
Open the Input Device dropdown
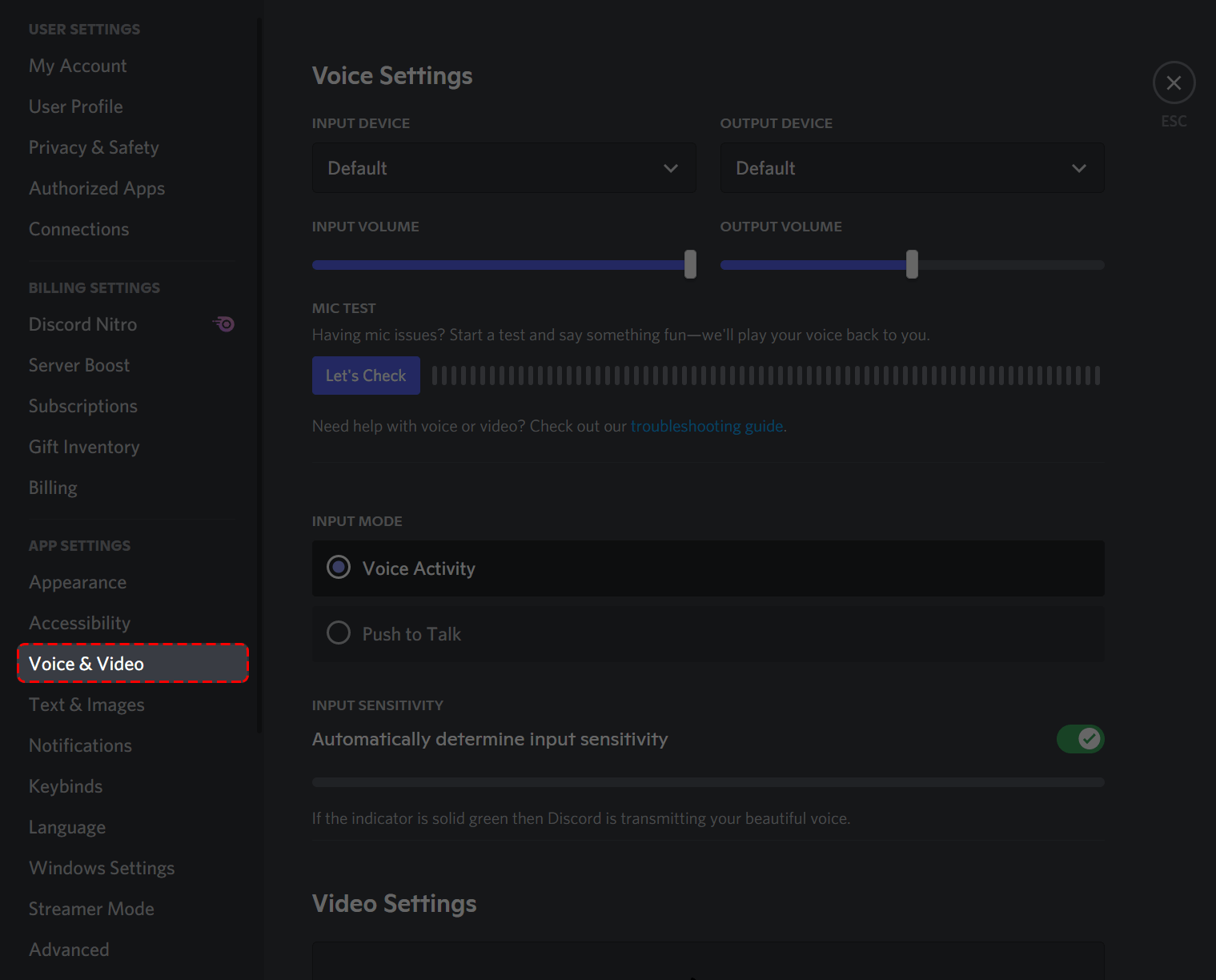504,168
